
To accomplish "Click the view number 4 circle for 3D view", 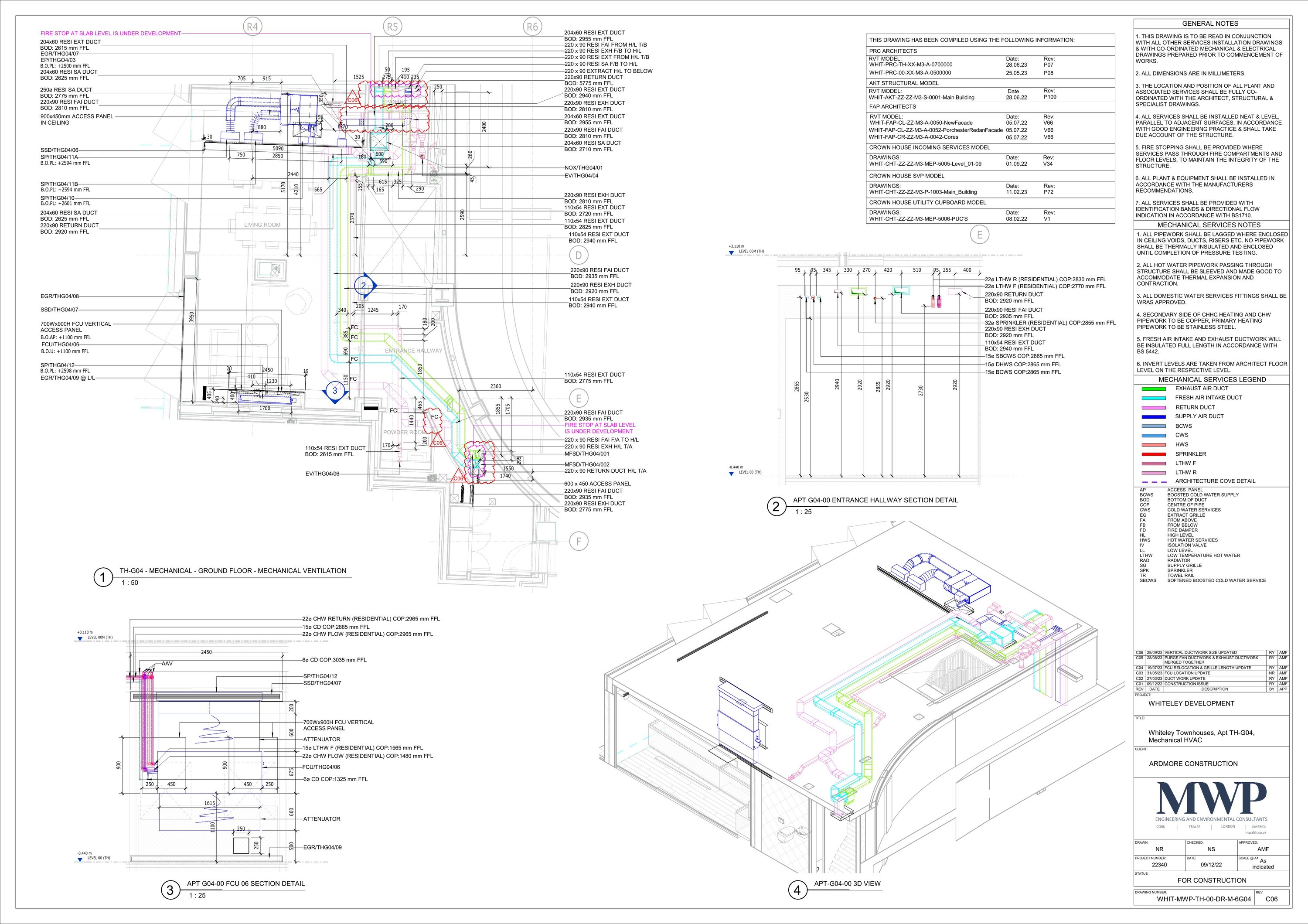I will click(x=797, y=890).
